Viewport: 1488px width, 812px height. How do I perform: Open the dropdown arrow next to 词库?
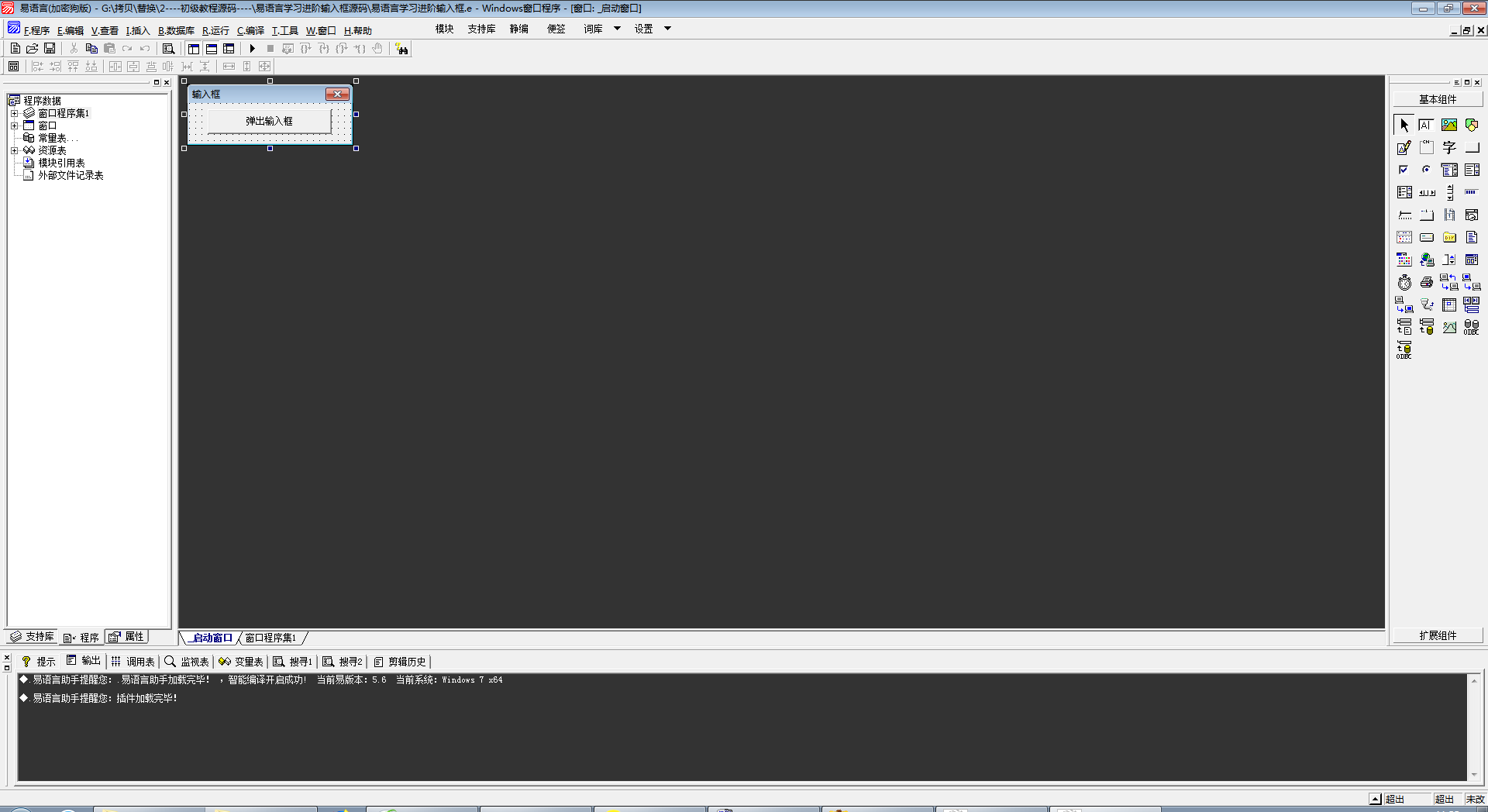[617, 29]
